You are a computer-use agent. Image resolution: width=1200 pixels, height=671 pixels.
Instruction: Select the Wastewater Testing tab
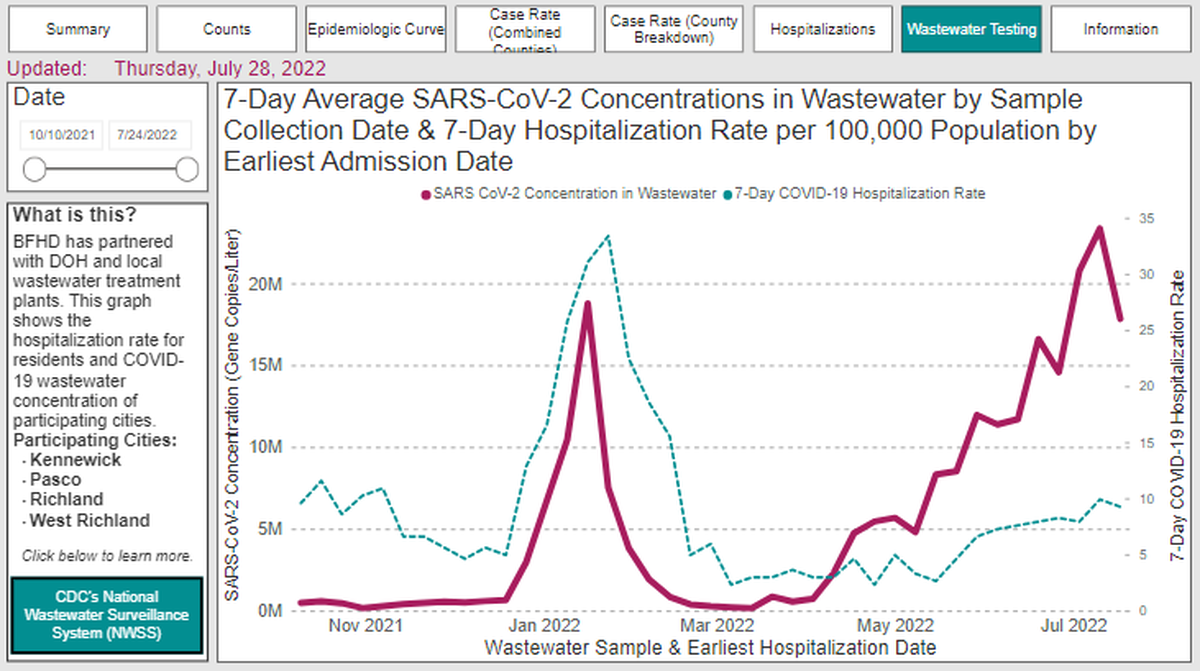971,29
